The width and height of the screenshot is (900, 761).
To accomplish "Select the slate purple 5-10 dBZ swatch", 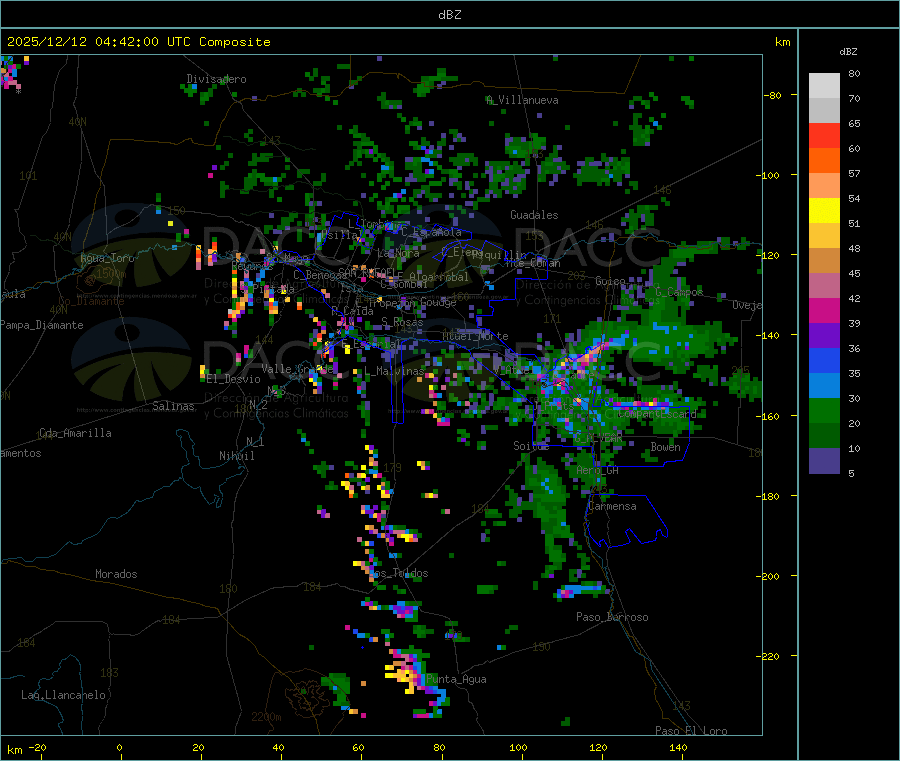I will pos(824,461).
